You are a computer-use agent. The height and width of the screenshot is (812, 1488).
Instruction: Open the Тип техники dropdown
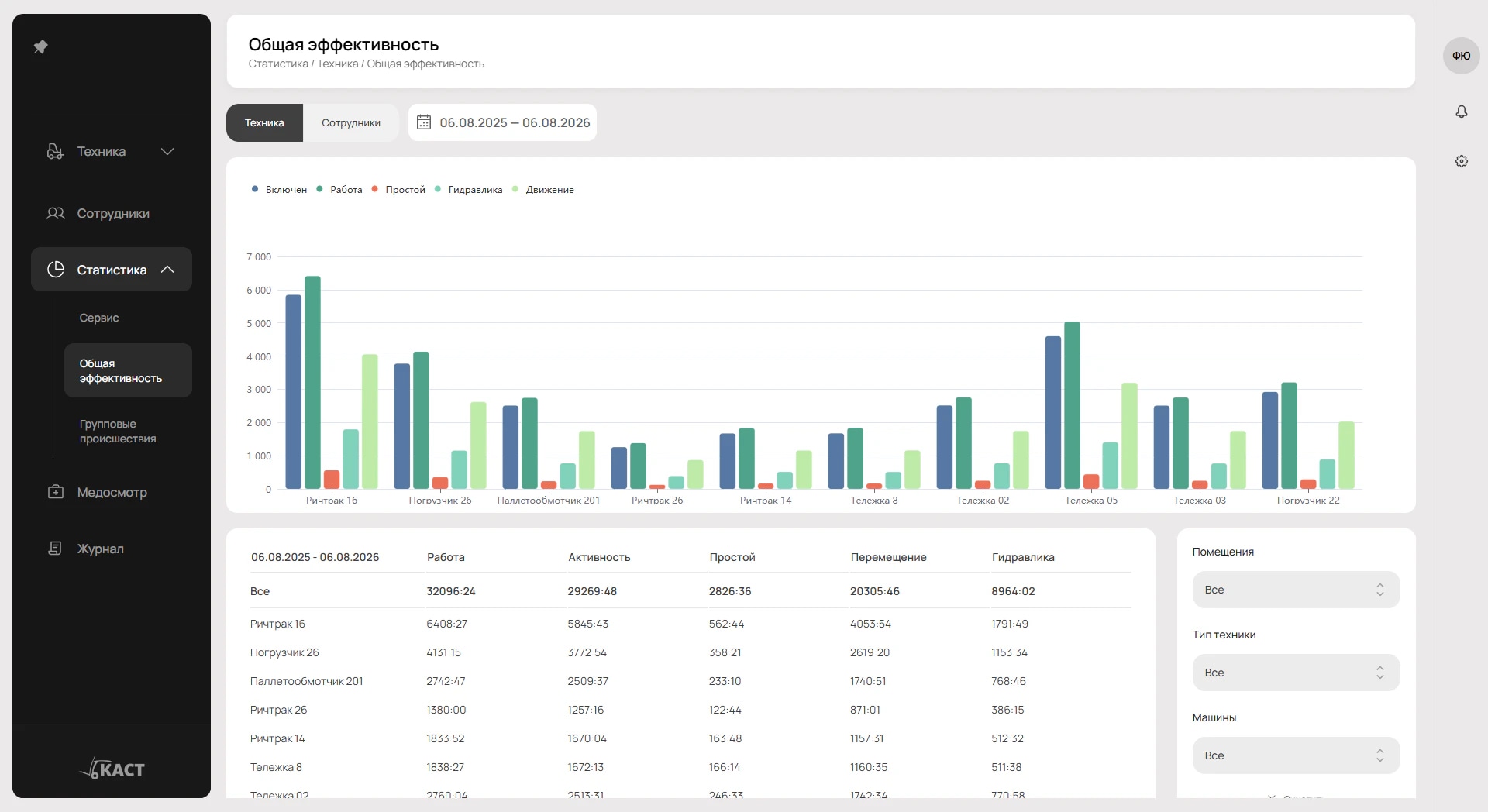1296,673
